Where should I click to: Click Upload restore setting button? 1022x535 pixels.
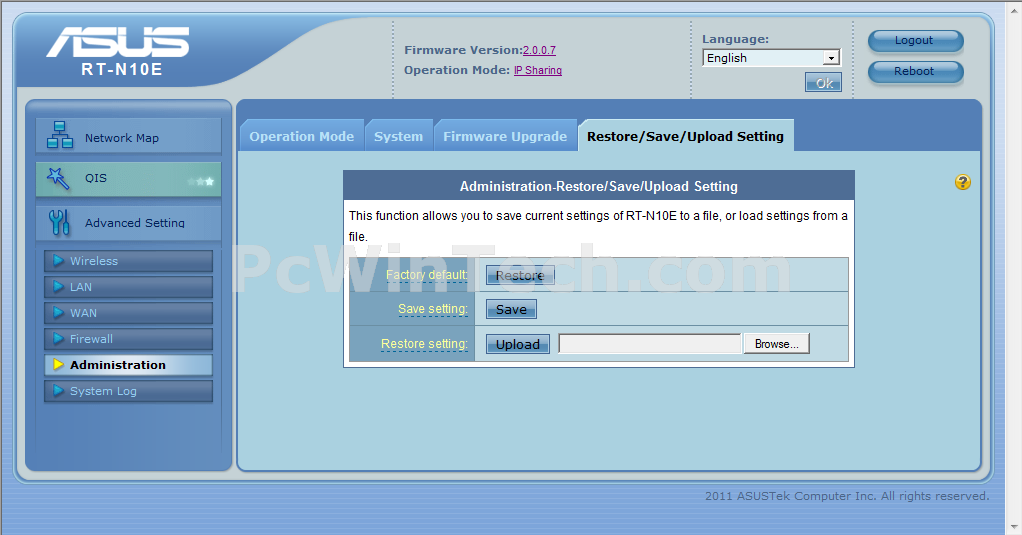[518, 344]
